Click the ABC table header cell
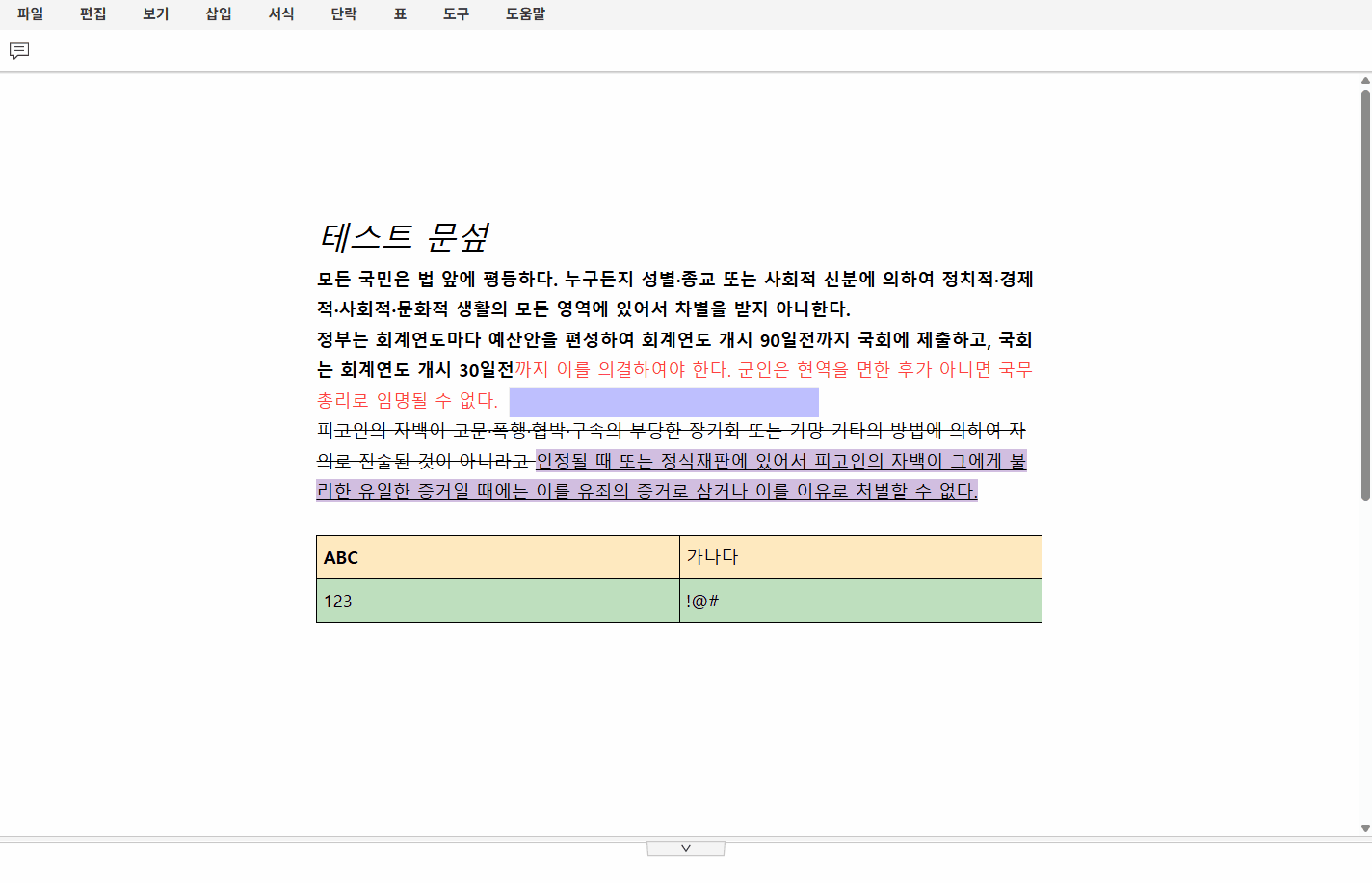This screenshot has height=883, width=1372. [x=497, y=557]
